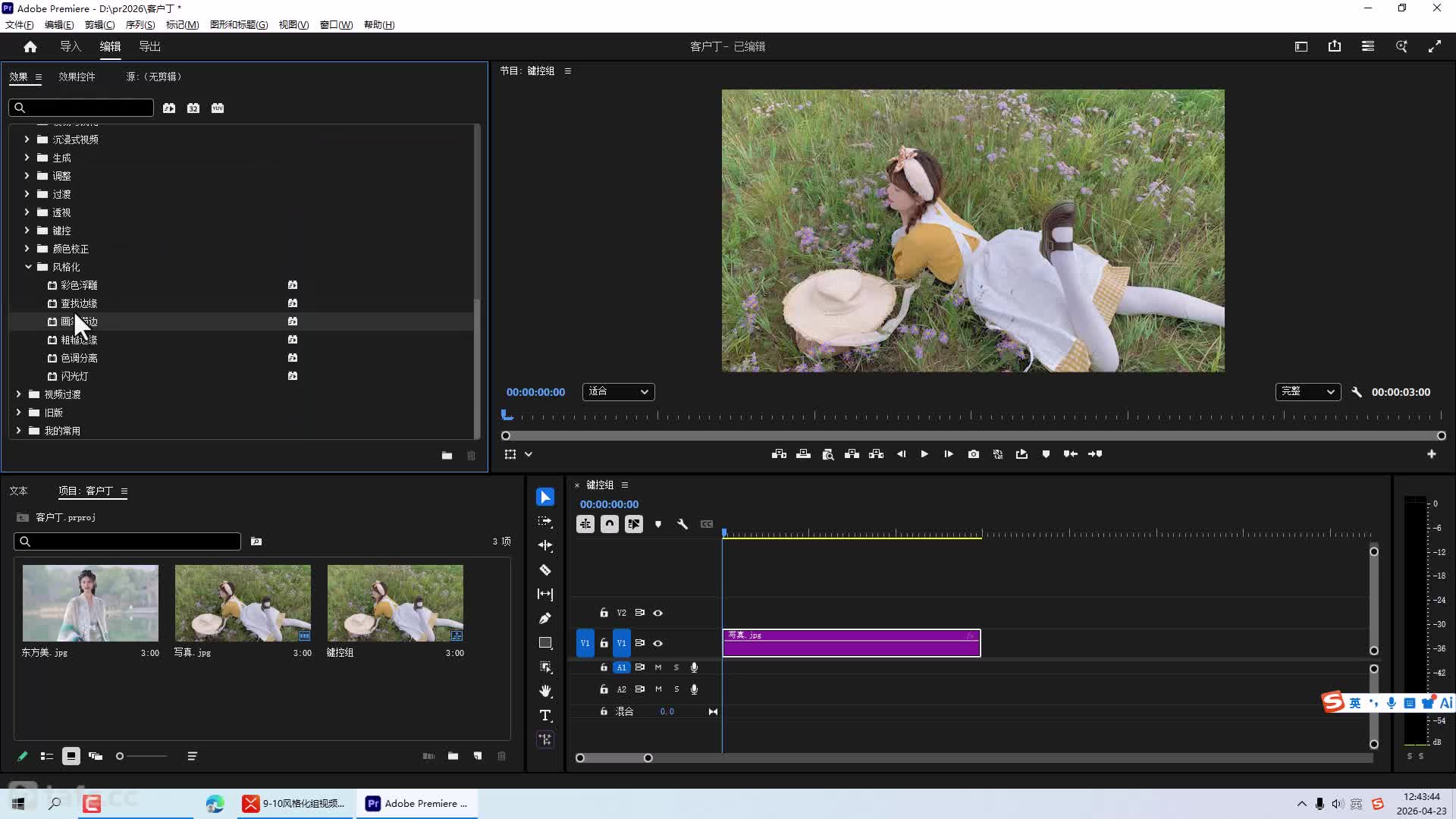Click the YUV effects filter icon
Viewport: 1456px width, 819px height.
(218, 108)
